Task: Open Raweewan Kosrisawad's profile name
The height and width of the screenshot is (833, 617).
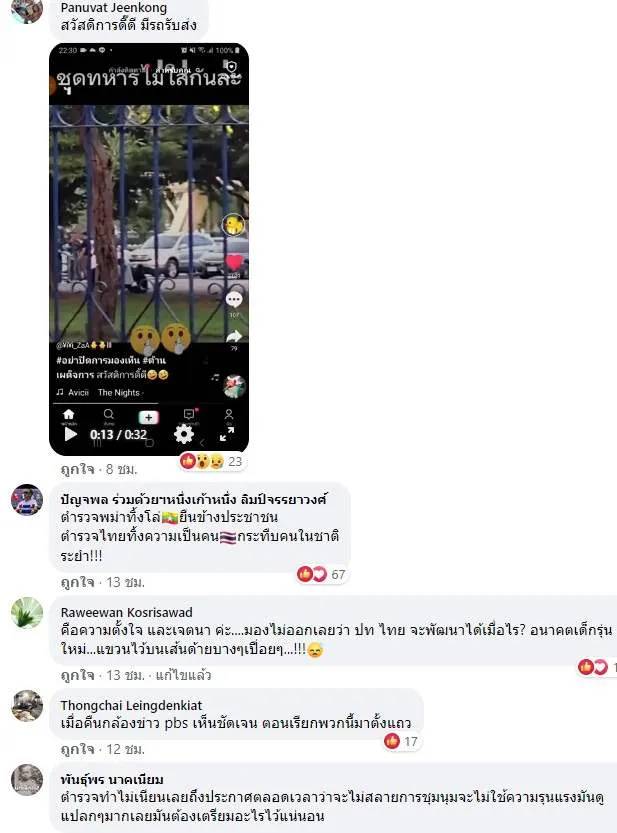Action: (126, 612)
